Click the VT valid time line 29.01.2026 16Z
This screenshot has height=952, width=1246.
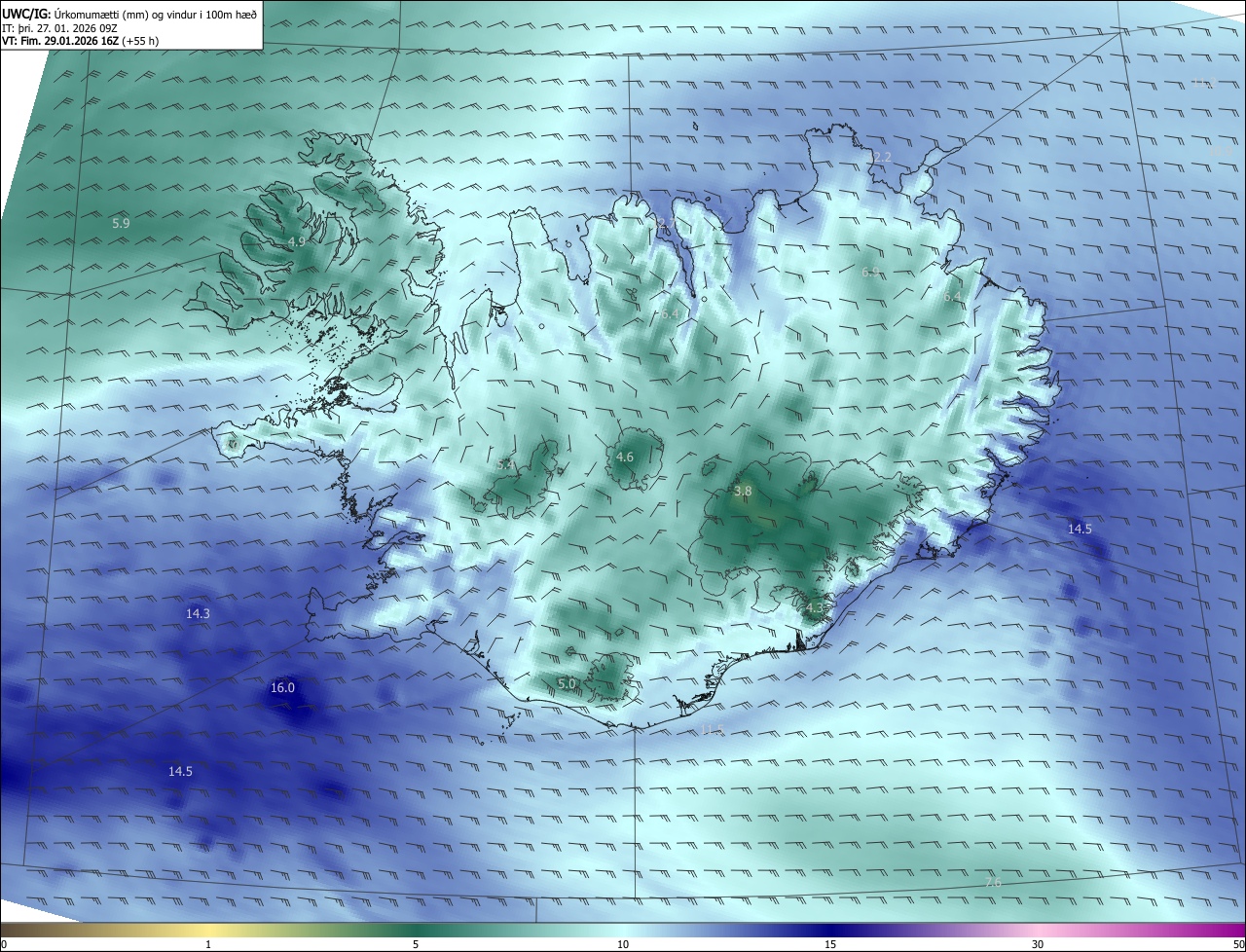point(80,41)
